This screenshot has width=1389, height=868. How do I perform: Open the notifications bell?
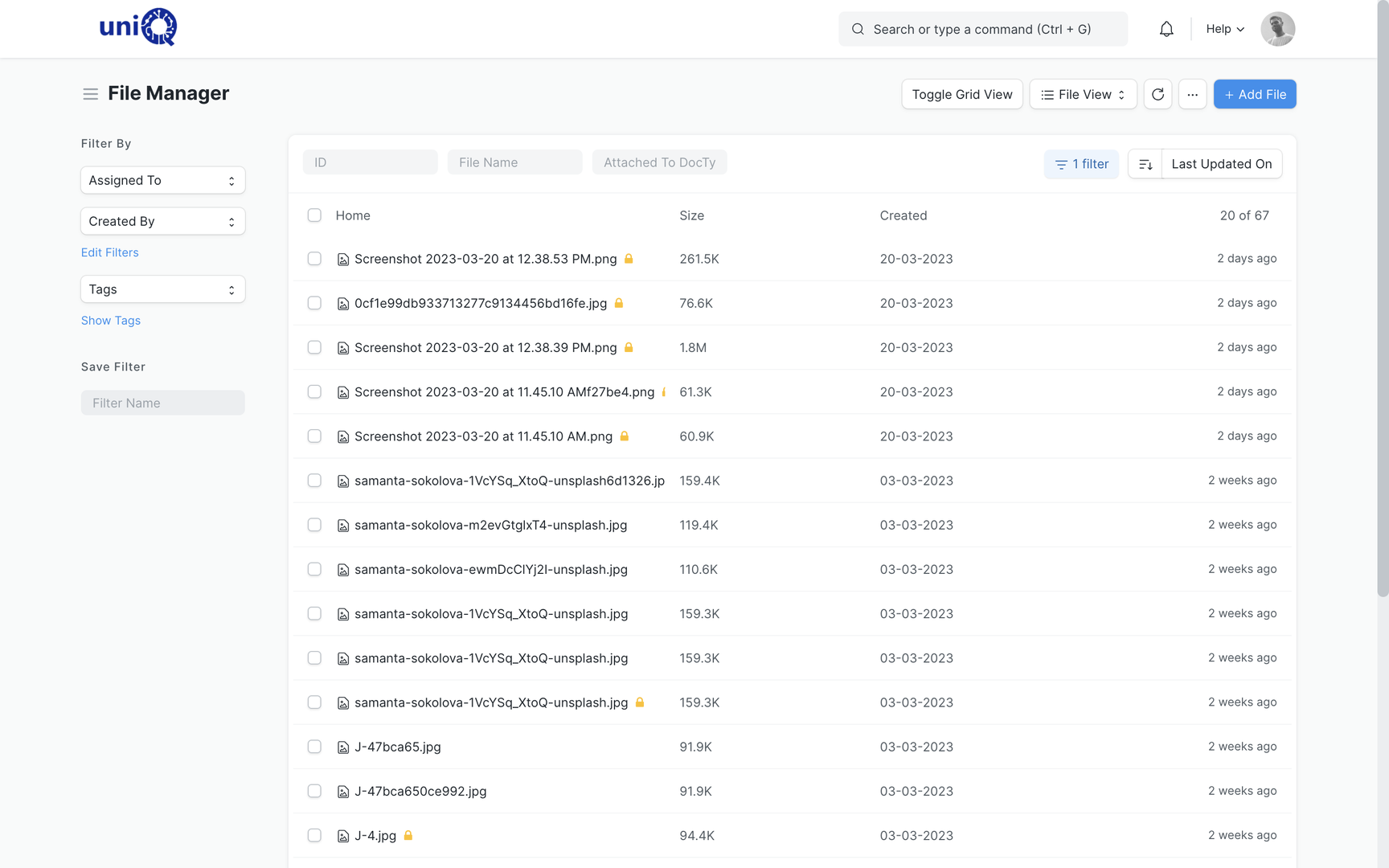[x=1166, y=29]
